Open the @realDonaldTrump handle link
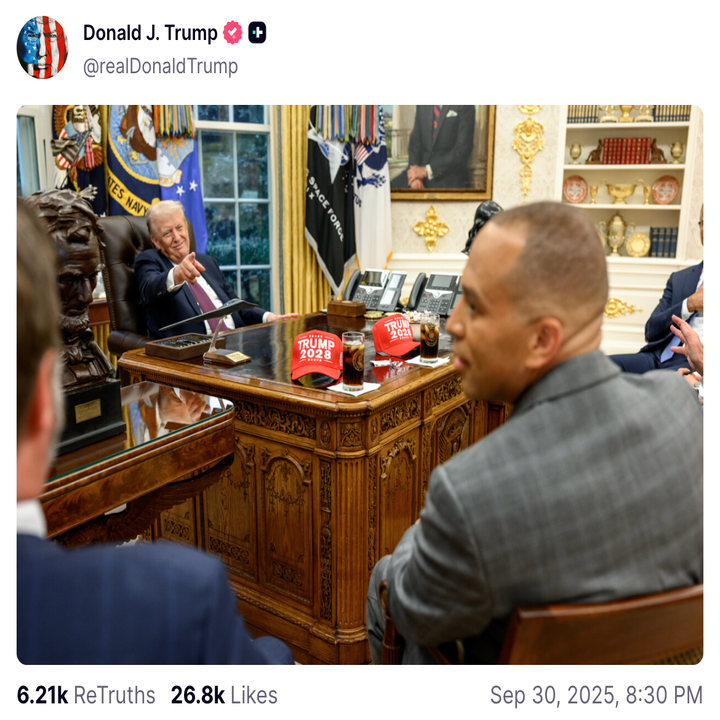 (x=160, y=66)
